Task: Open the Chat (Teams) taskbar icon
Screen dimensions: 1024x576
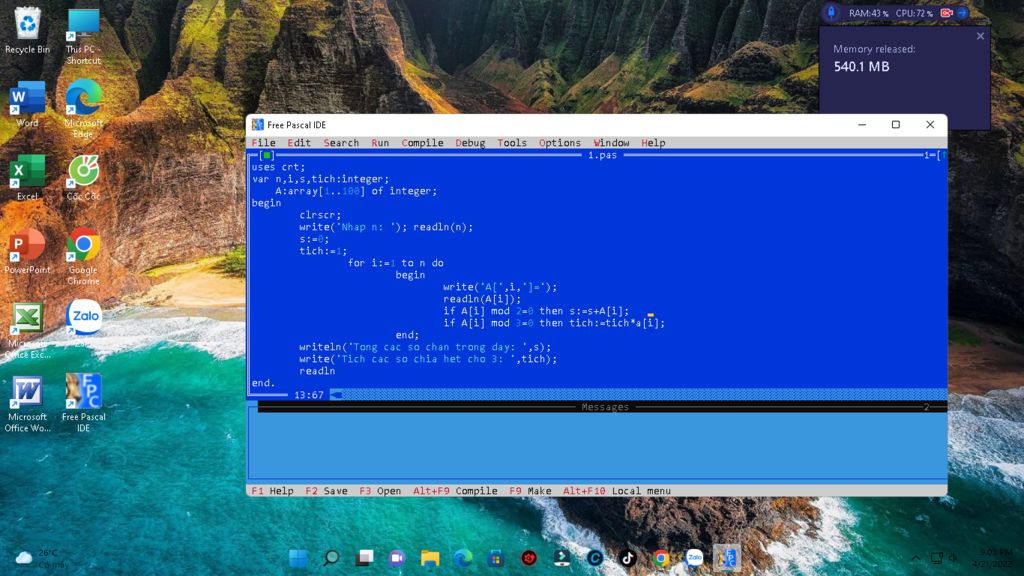Action: tap(397, 558)
